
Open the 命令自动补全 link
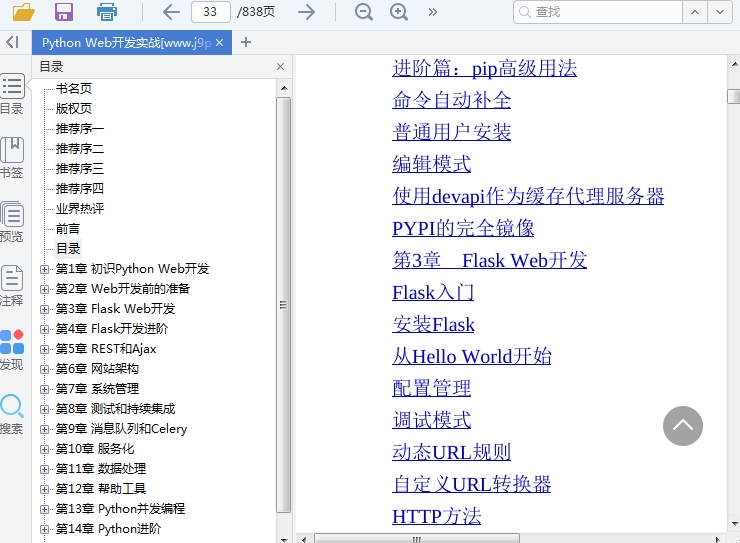(x=452, y=100)
